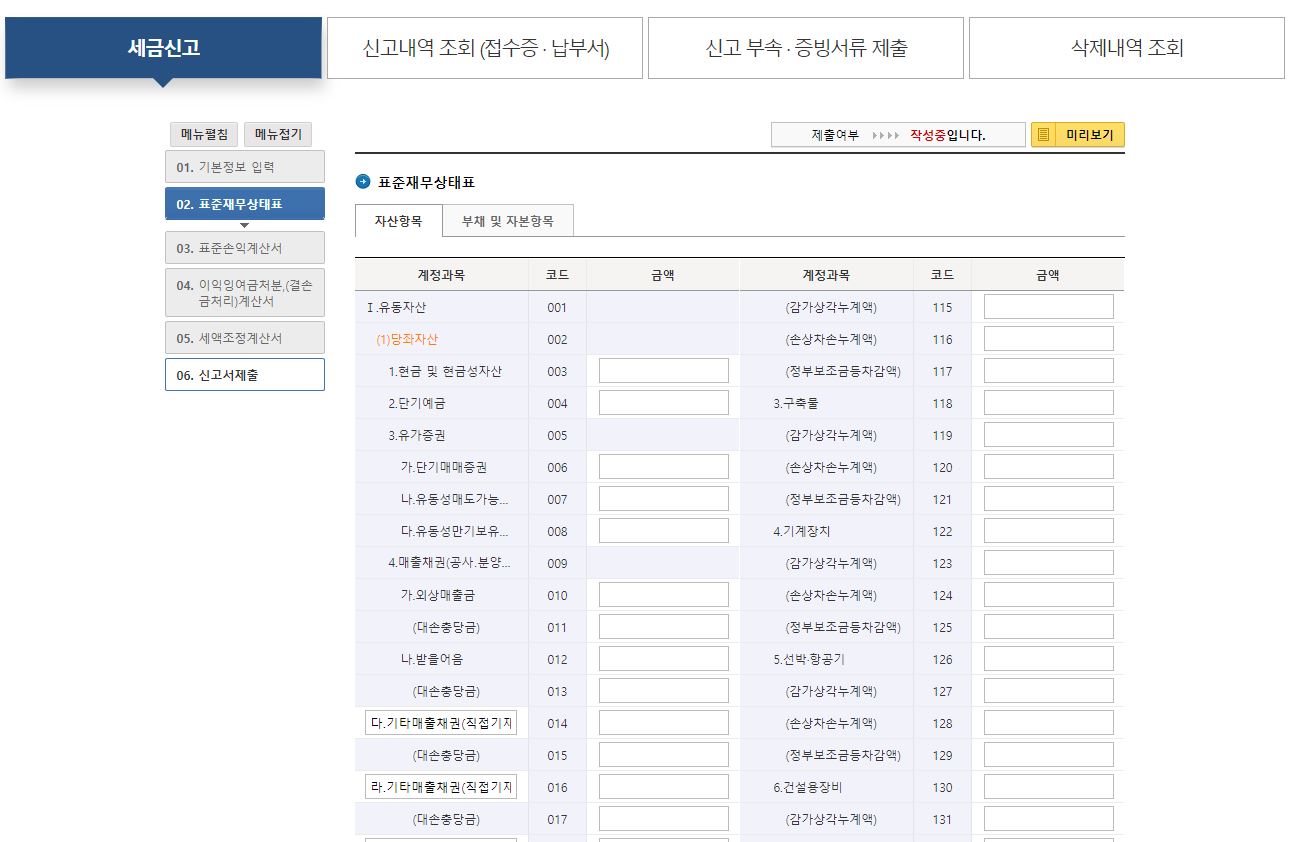
Task: Click amount field for code 014
Action: pos(664,723)
